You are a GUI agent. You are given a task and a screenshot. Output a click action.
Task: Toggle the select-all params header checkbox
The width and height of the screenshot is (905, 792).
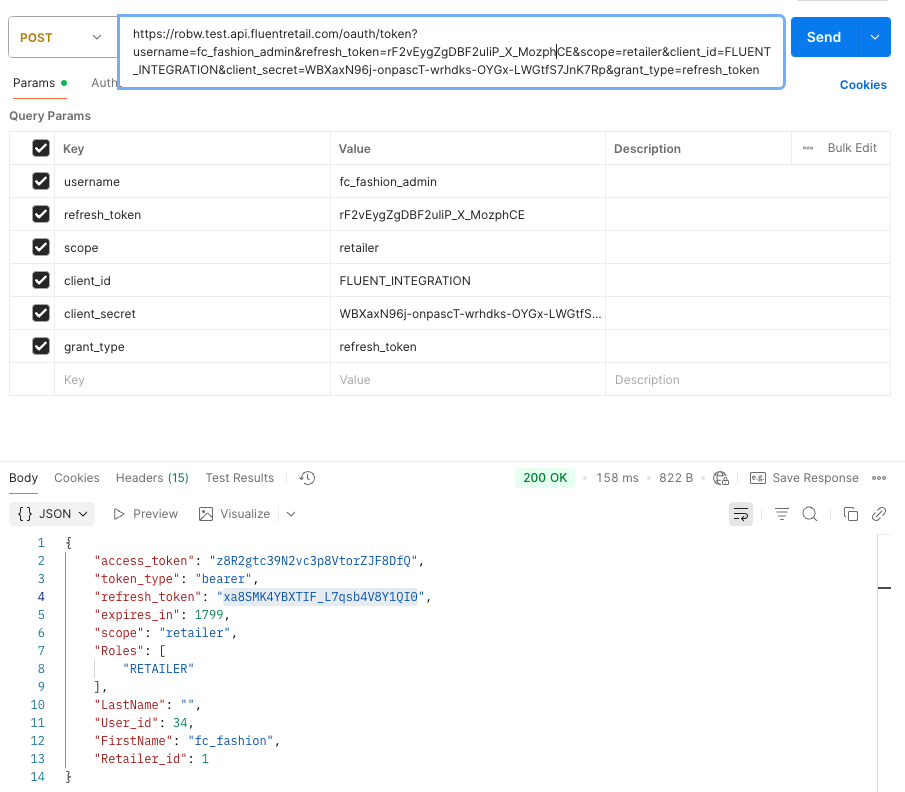pyautogui.click(x=41, y=148)
